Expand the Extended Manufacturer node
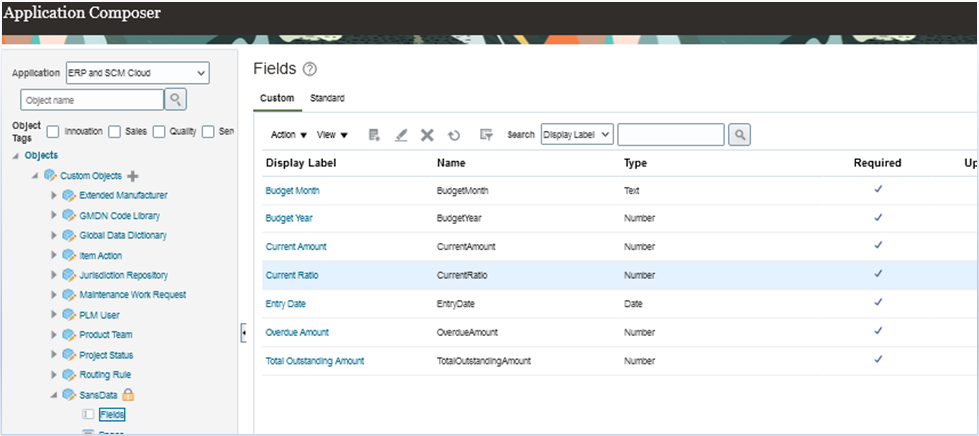The width and height of the screenshot is (979, 436). point(54,196)
